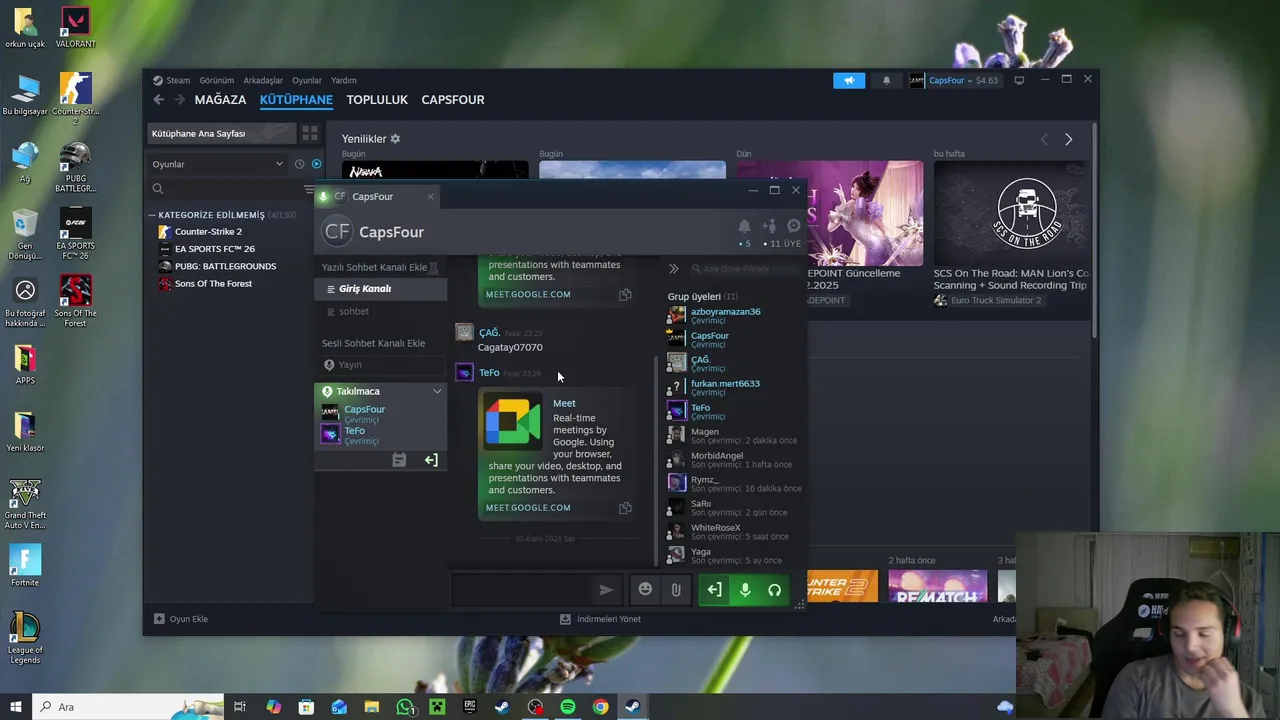Collapse the group members list
Screen dimensions: 1280x720
(673, 269)
